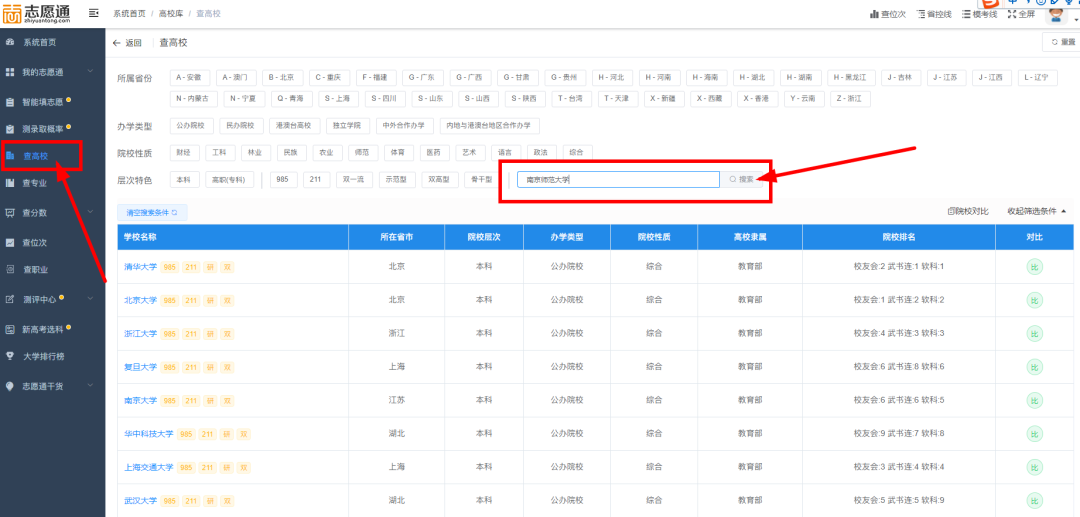Expand the 查分数 sidebar submenu

click(x=90, y=213)
